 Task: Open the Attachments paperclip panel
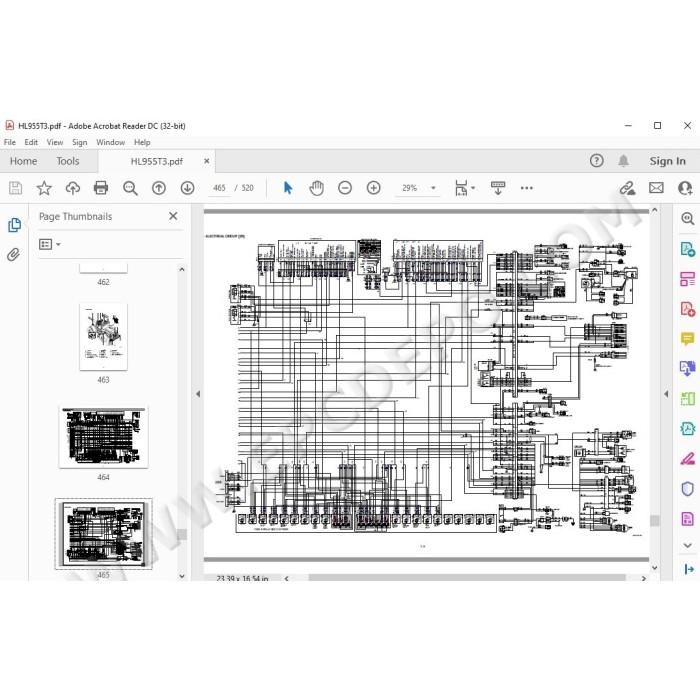point(13,255)
